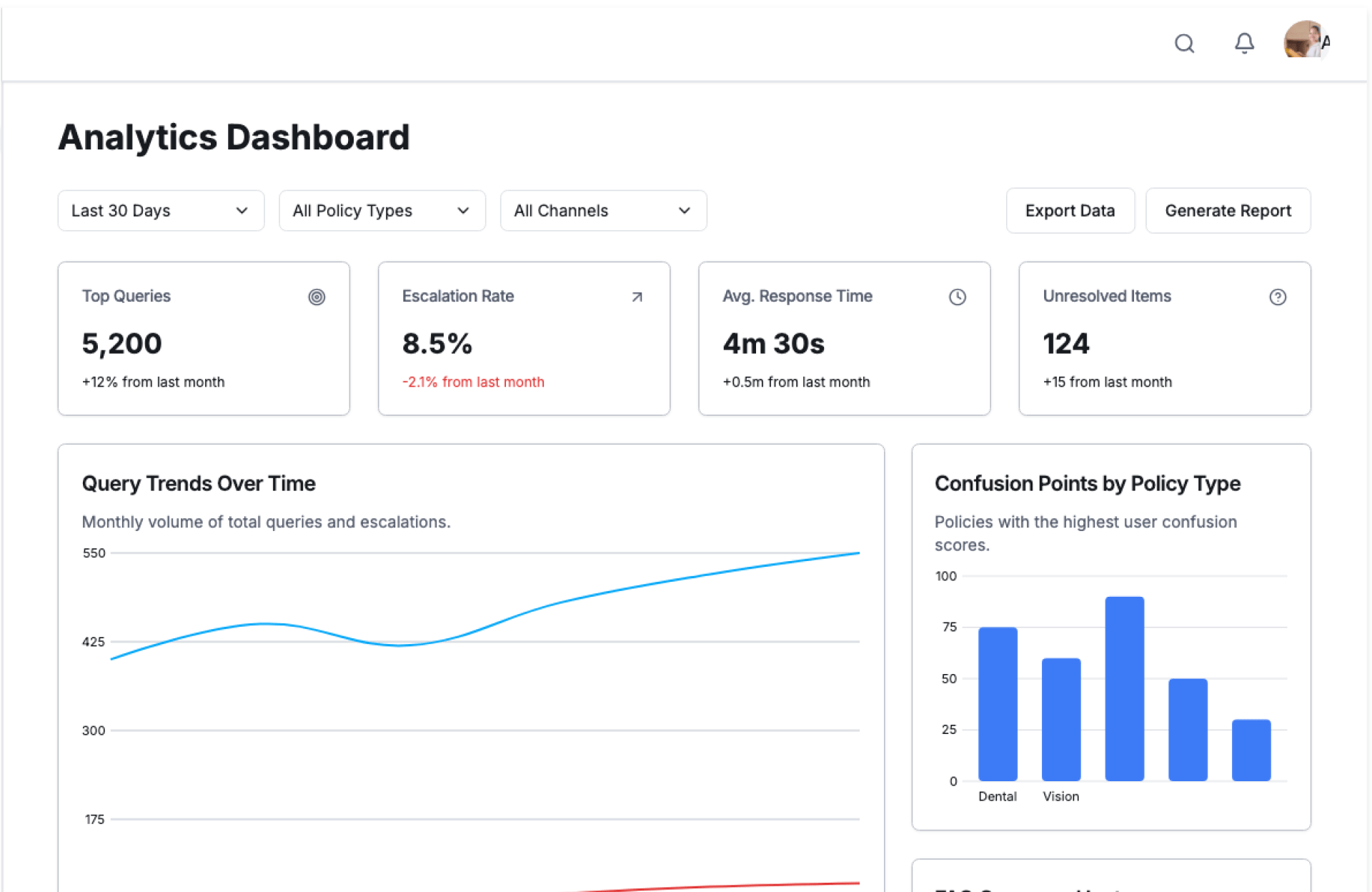Click the Avg. Response Time clock icon
Viewport: 1372px width, 892px height.
pyautogui.click(x=957, y=297)
